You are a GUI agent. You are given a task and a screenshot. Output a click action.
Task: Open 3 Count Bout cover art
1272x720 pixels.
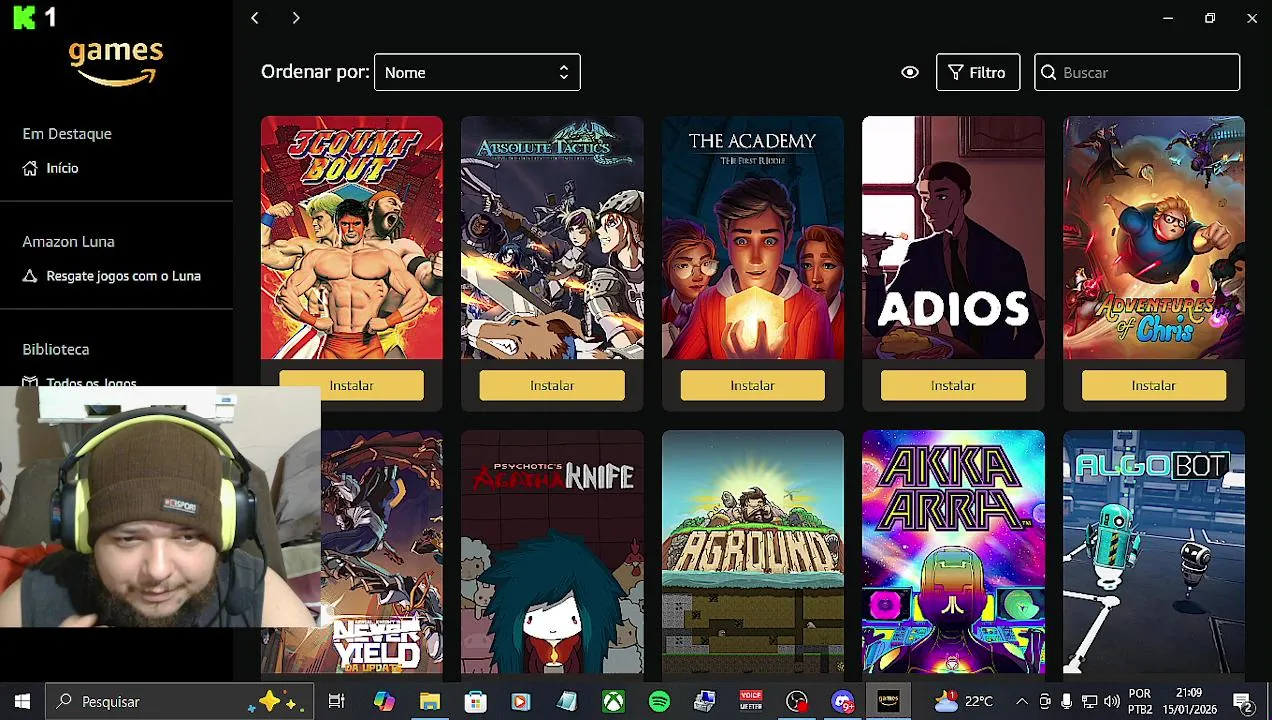tap(351, 238)
